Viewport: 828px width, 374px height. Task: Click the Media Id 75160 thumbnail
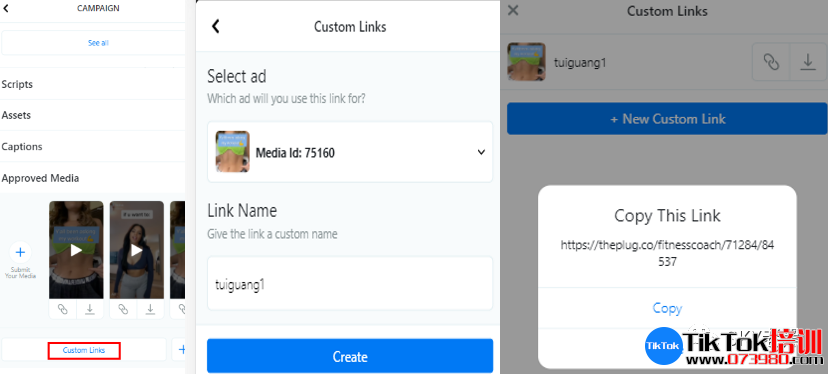(x=233, y=152)
